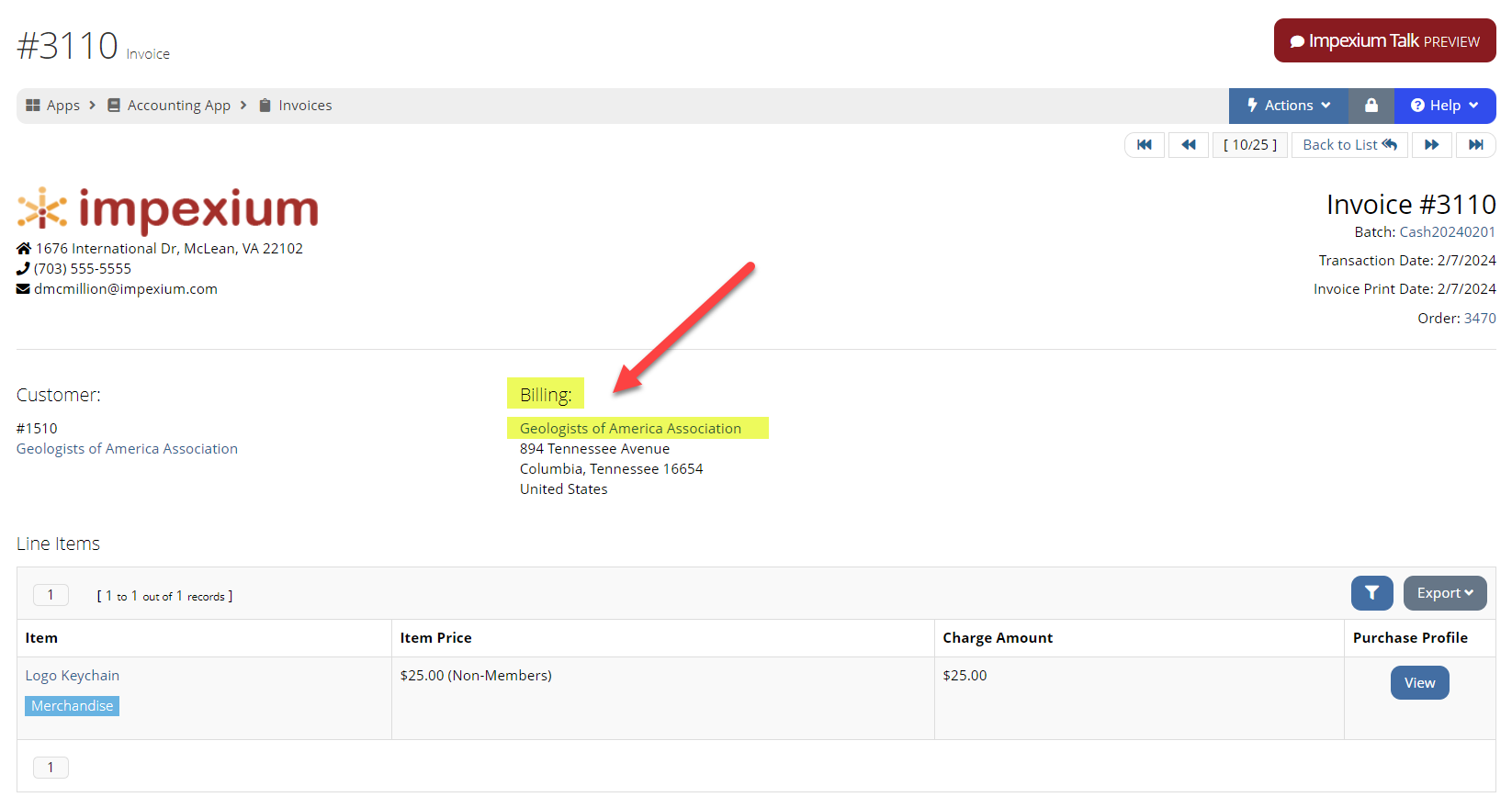Click the dmcmillion@impexium.com email text
The image size is (1512, 808).
tap(126, 289)
